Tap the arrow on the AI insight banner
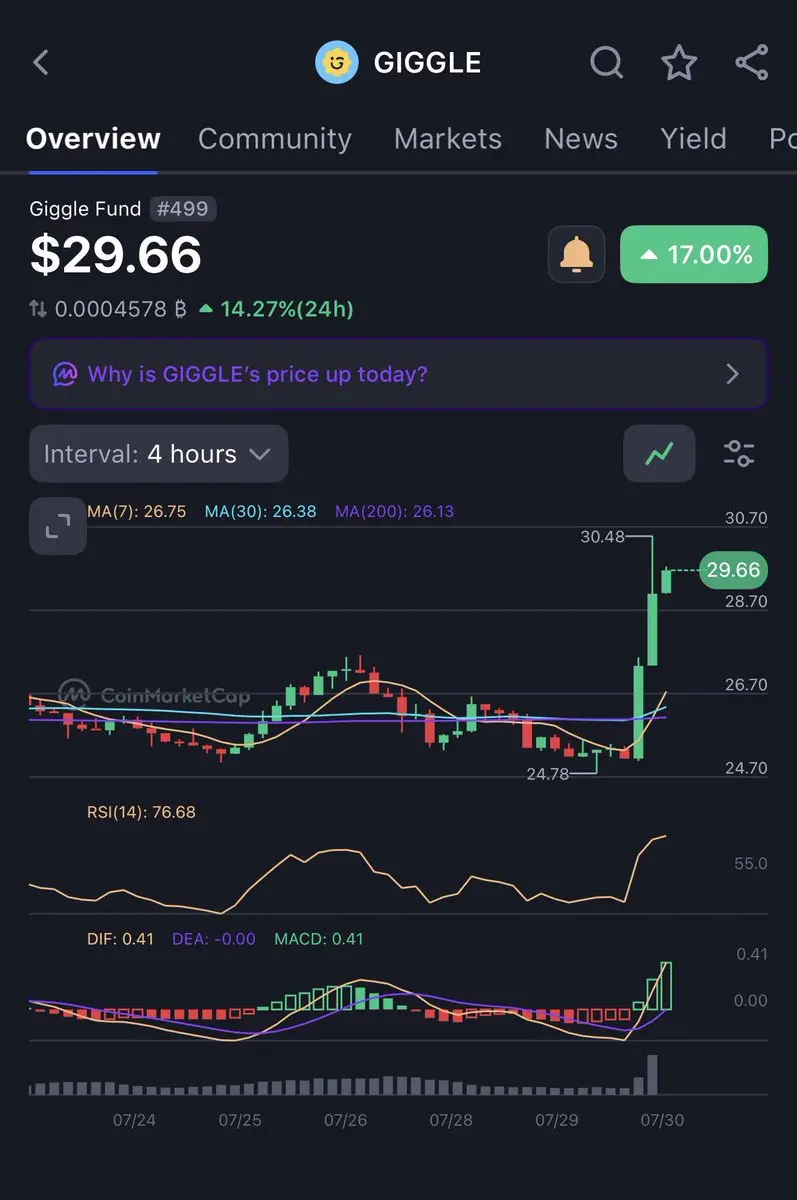The height and width of the screenshot is (1200, 797). tap(733, 374)
